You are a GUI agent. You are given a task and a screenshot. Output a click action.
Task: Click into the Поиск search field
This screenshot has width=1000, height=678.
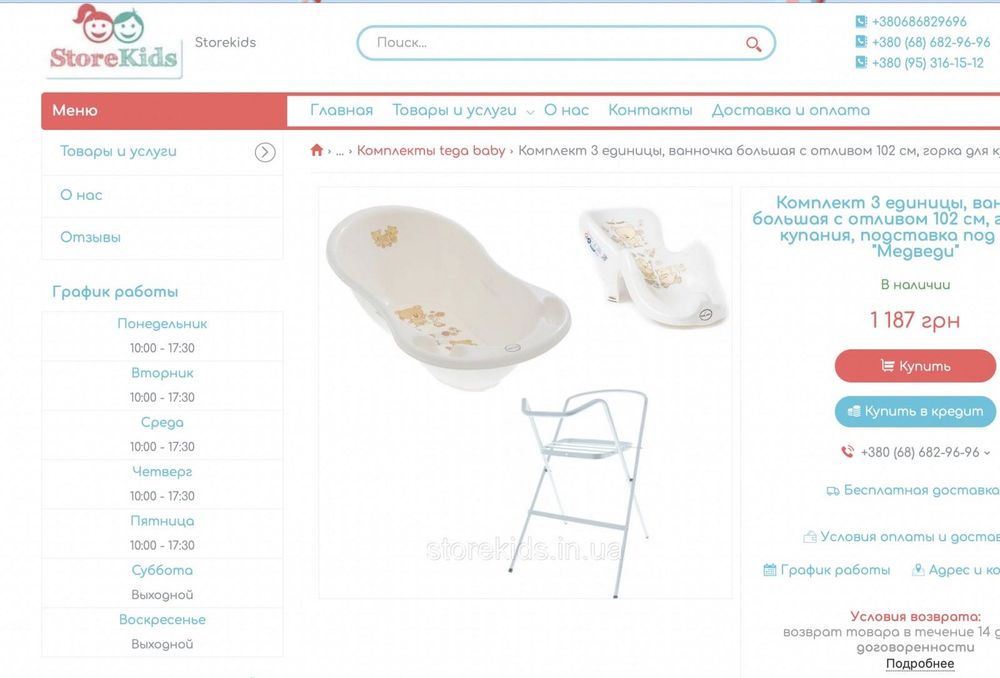coord(552,43)
